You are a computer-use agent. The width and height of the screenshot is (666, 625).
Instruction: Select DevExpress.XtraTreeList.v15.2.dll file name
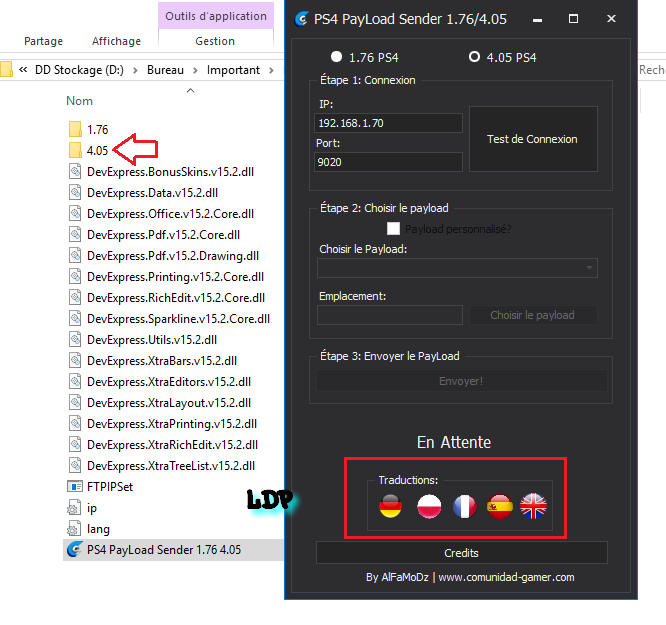(171, 466)
